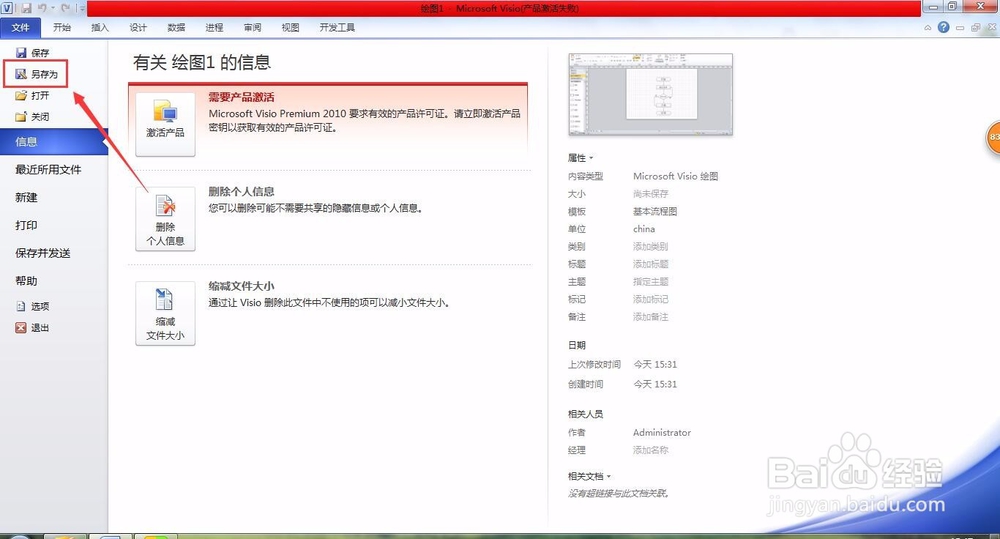This screenshot has height=539, width=1000.
Task: Switch to the Review ribbon tab
Action: click(x=252, y=27)
